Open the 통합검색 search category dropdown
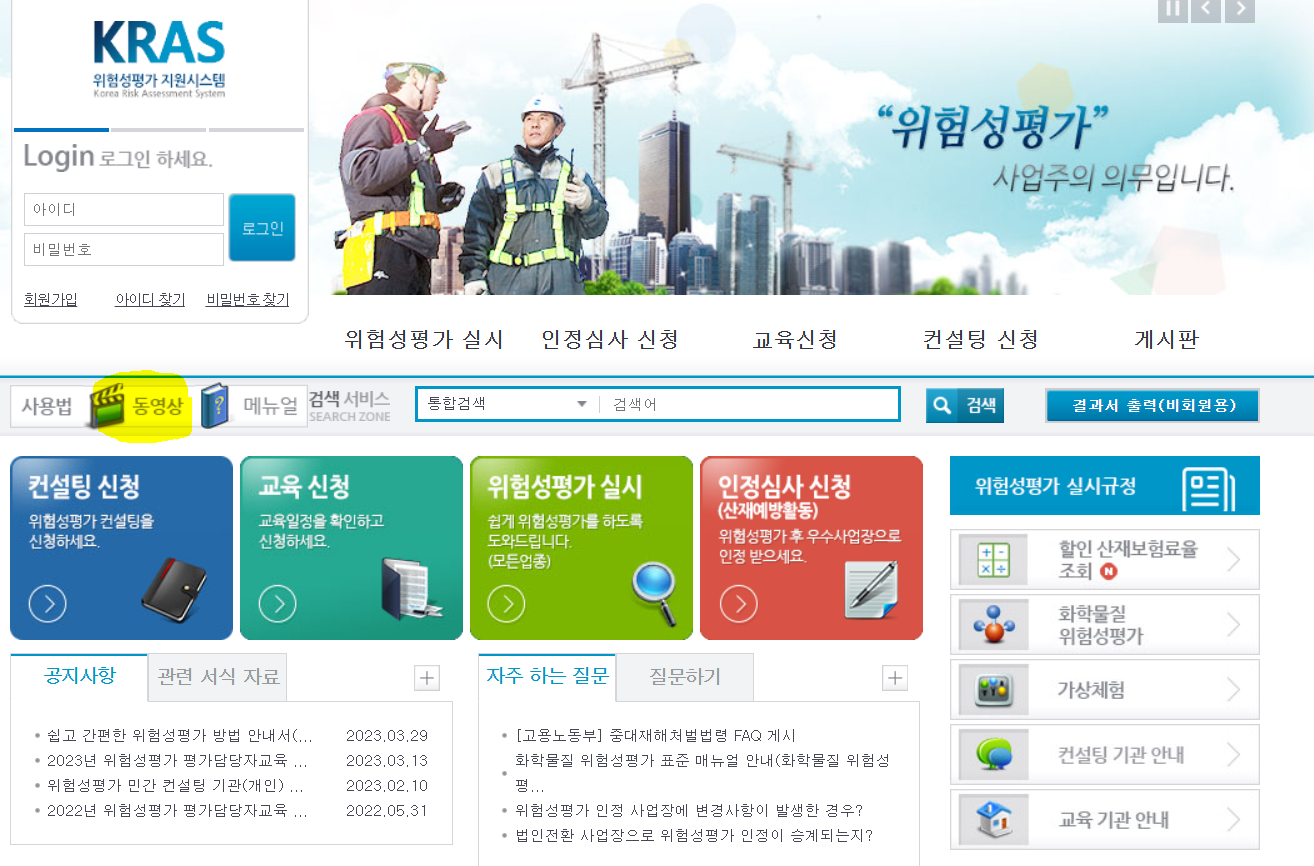The height and width of the screenshot is (866, 1314). coord(580,404)
